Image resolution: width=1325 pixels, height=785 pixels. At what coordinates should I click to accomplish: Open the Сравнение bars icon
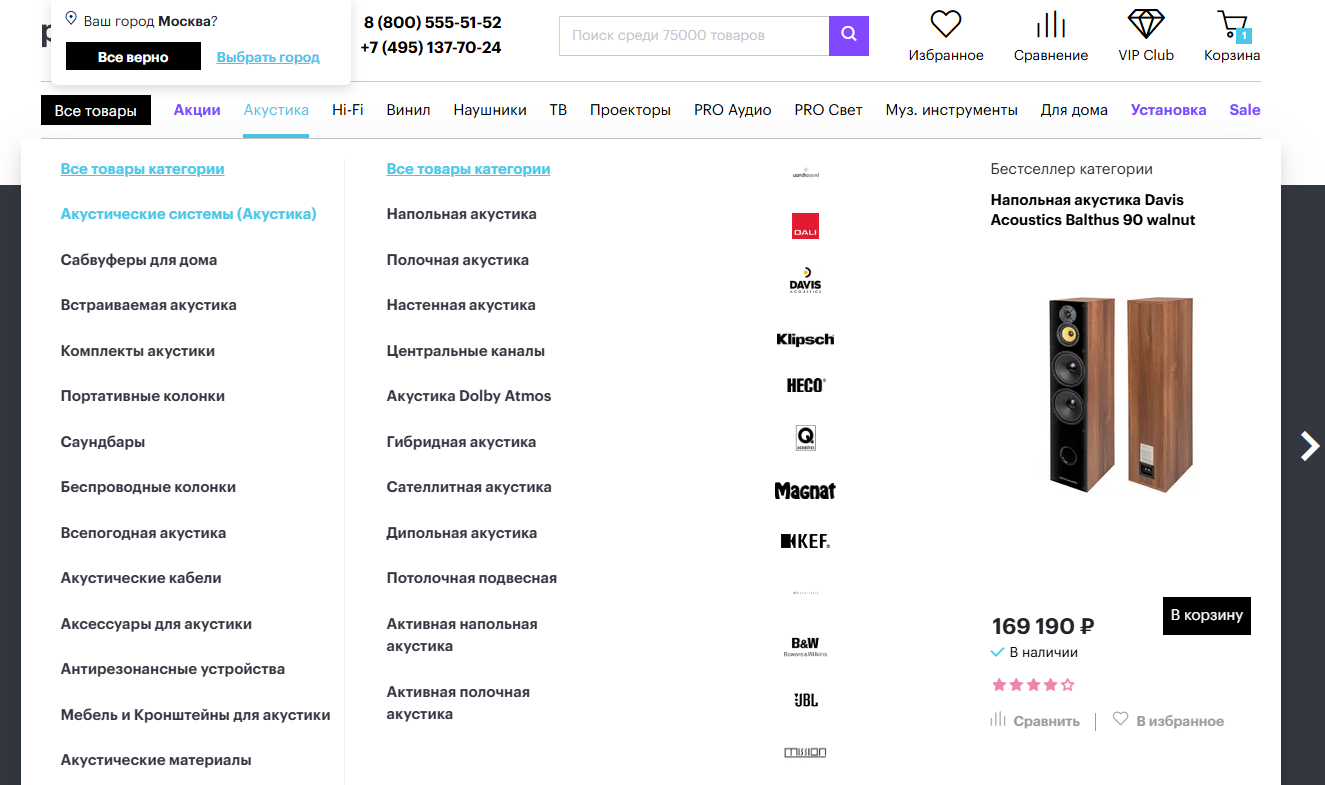(1050, 24)
